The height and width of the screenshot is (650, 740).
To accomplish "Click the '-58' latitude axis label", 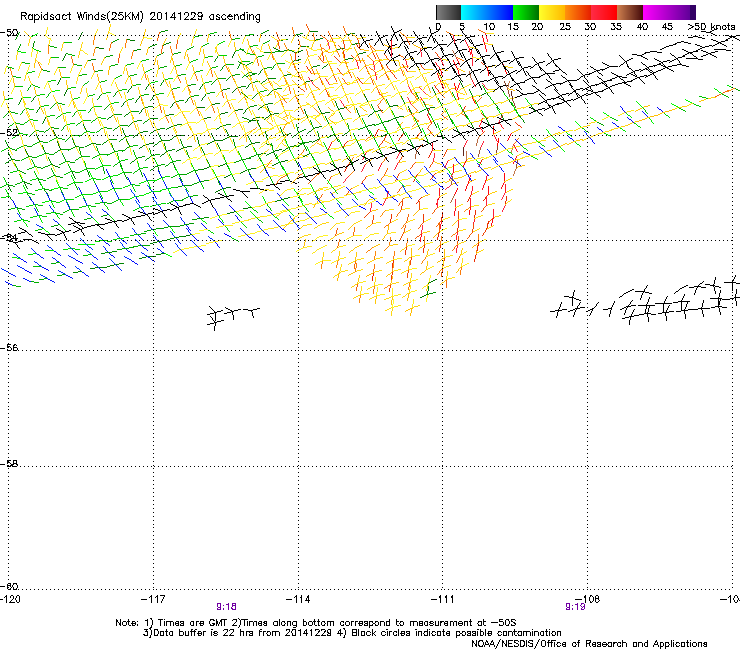I will (x=9, y=464).
